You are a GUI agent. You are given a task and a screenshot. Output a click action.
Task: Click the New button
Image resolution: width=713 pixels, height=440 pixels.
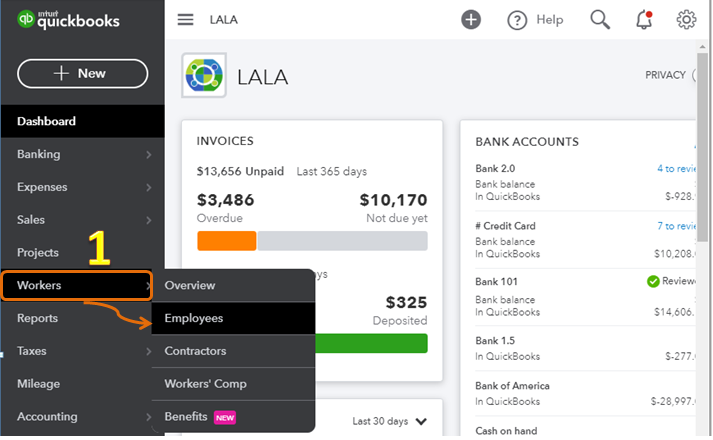82,73
